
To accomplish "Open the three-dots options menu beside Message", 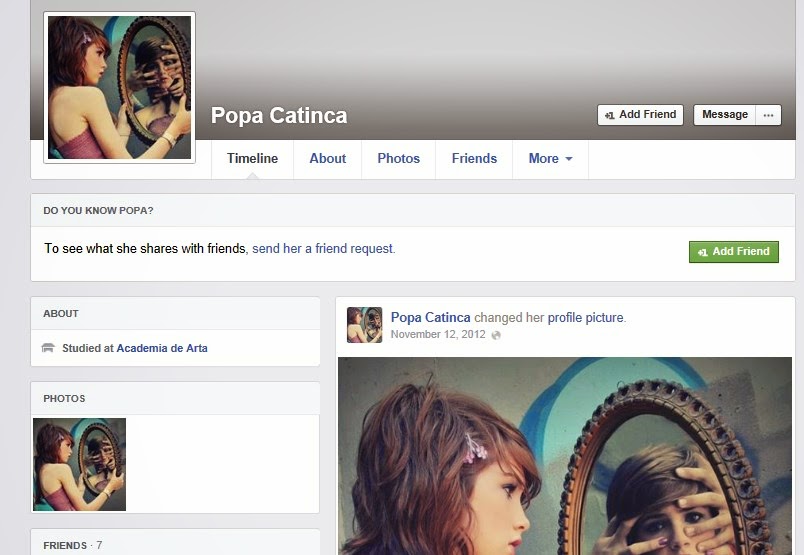I will coord(768,115).
